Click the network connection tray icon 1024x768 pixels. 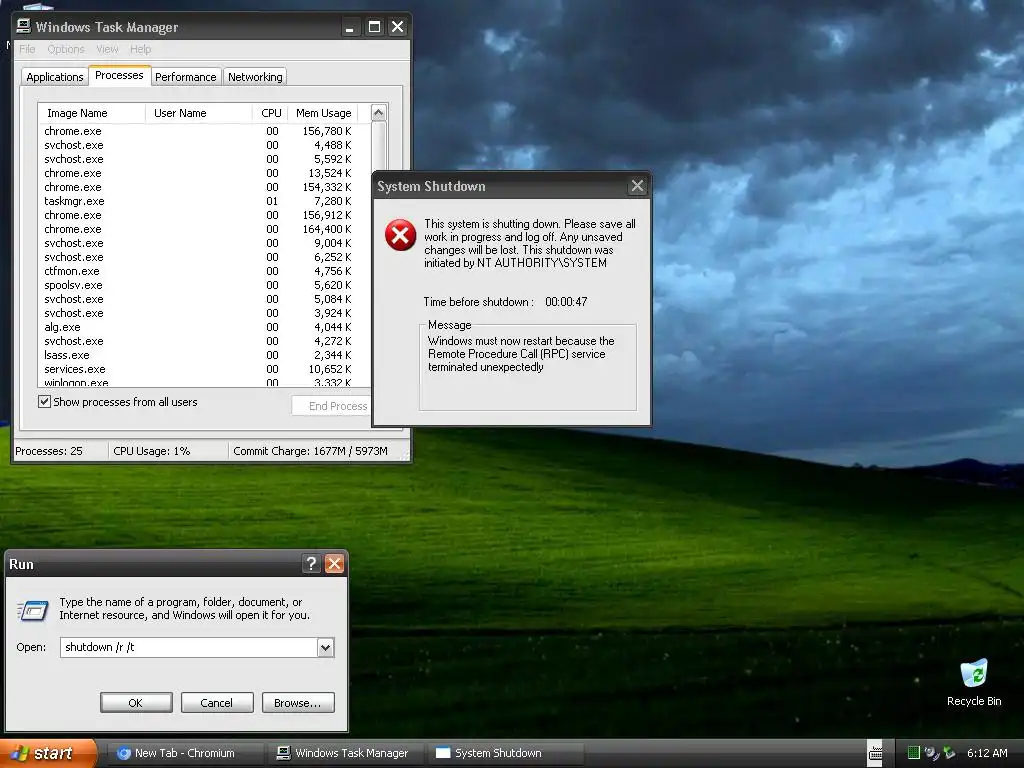(932, 753)
